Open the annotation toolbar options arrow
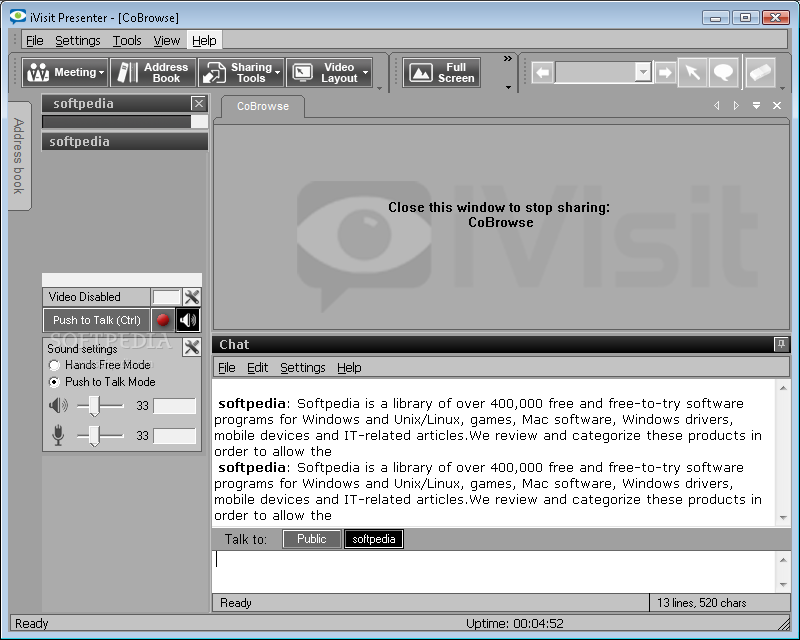This screenshot has width=800, height=640. 782,88
